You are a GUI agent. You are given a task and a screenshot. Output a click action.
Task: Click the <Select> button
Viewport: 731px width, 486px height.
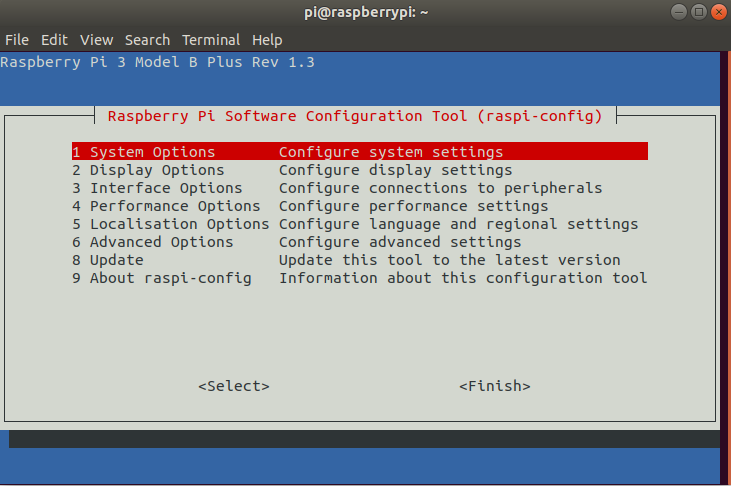click(x=234, y=386)
